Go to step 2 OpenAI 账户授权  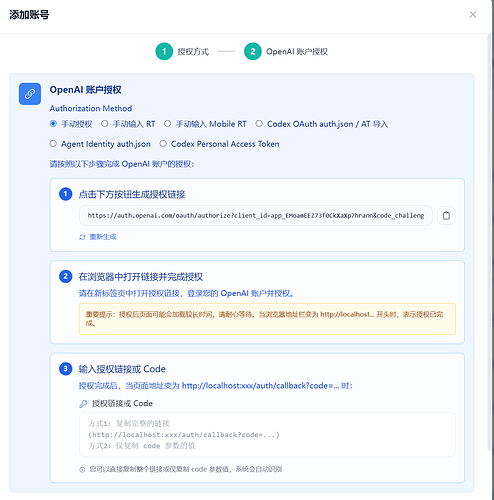point(286,51)
